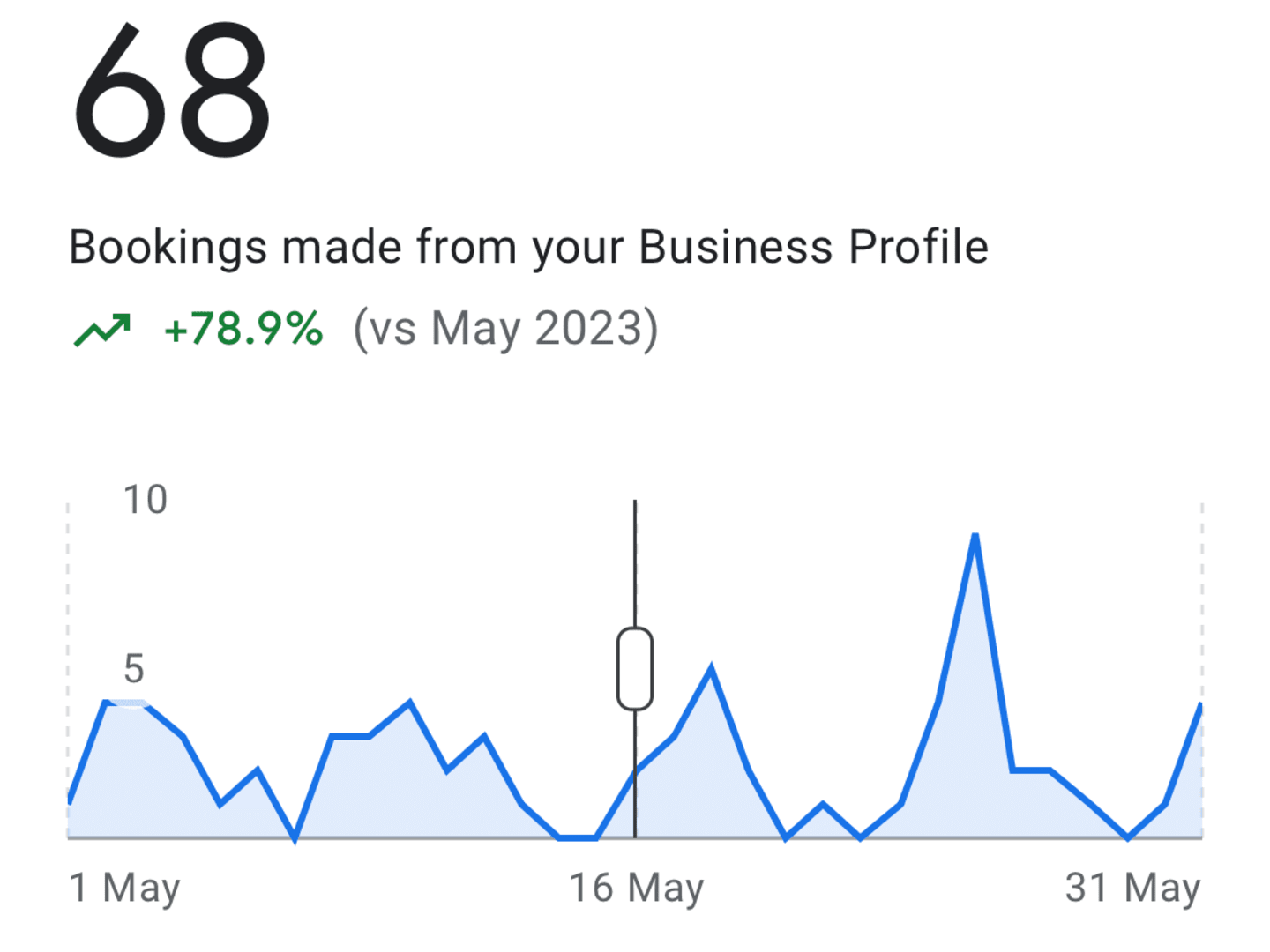Click the +78.9% change figure

coord(244,329)
